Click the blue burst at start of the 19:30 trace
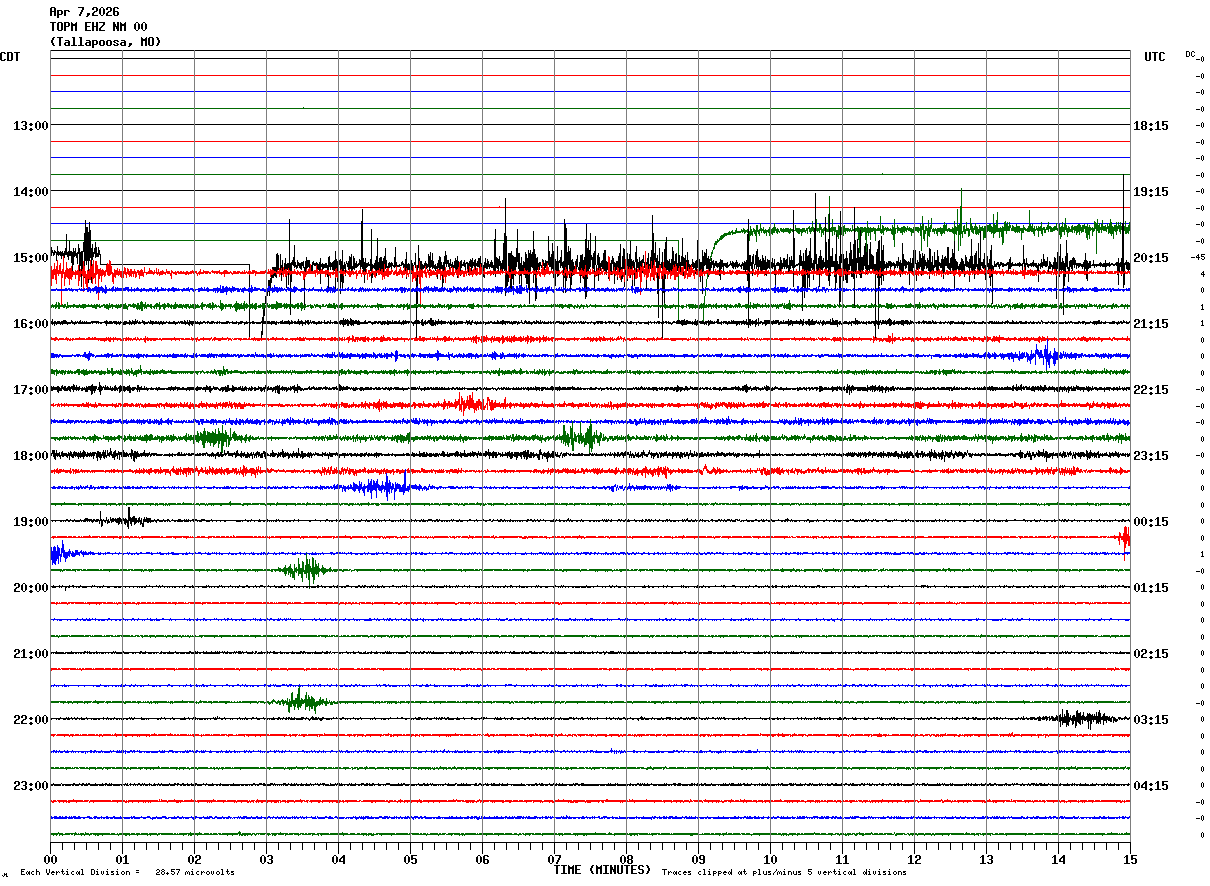1210x886 pixels. point(62,553)
